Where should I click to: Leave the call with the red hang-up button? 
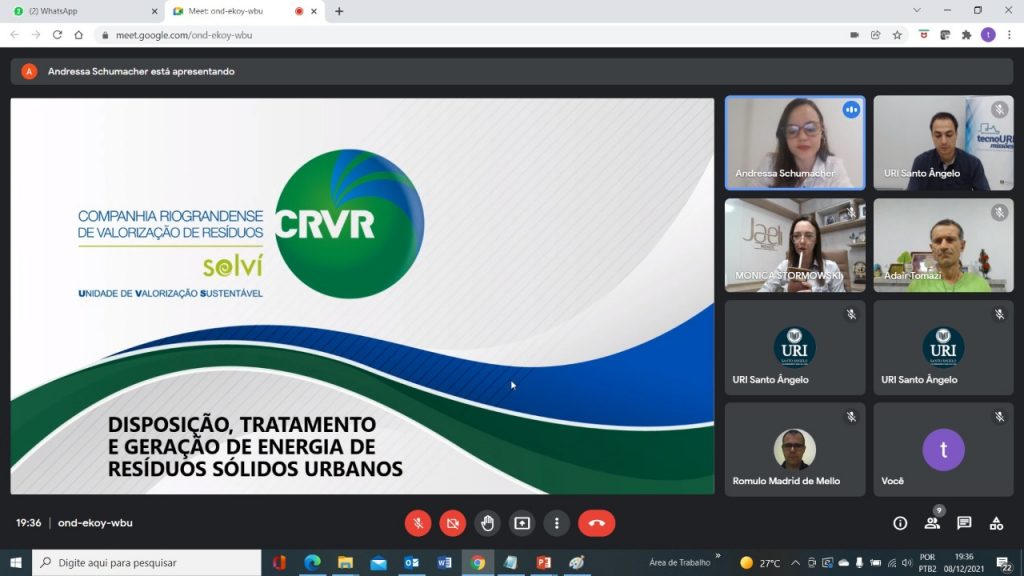596,523
